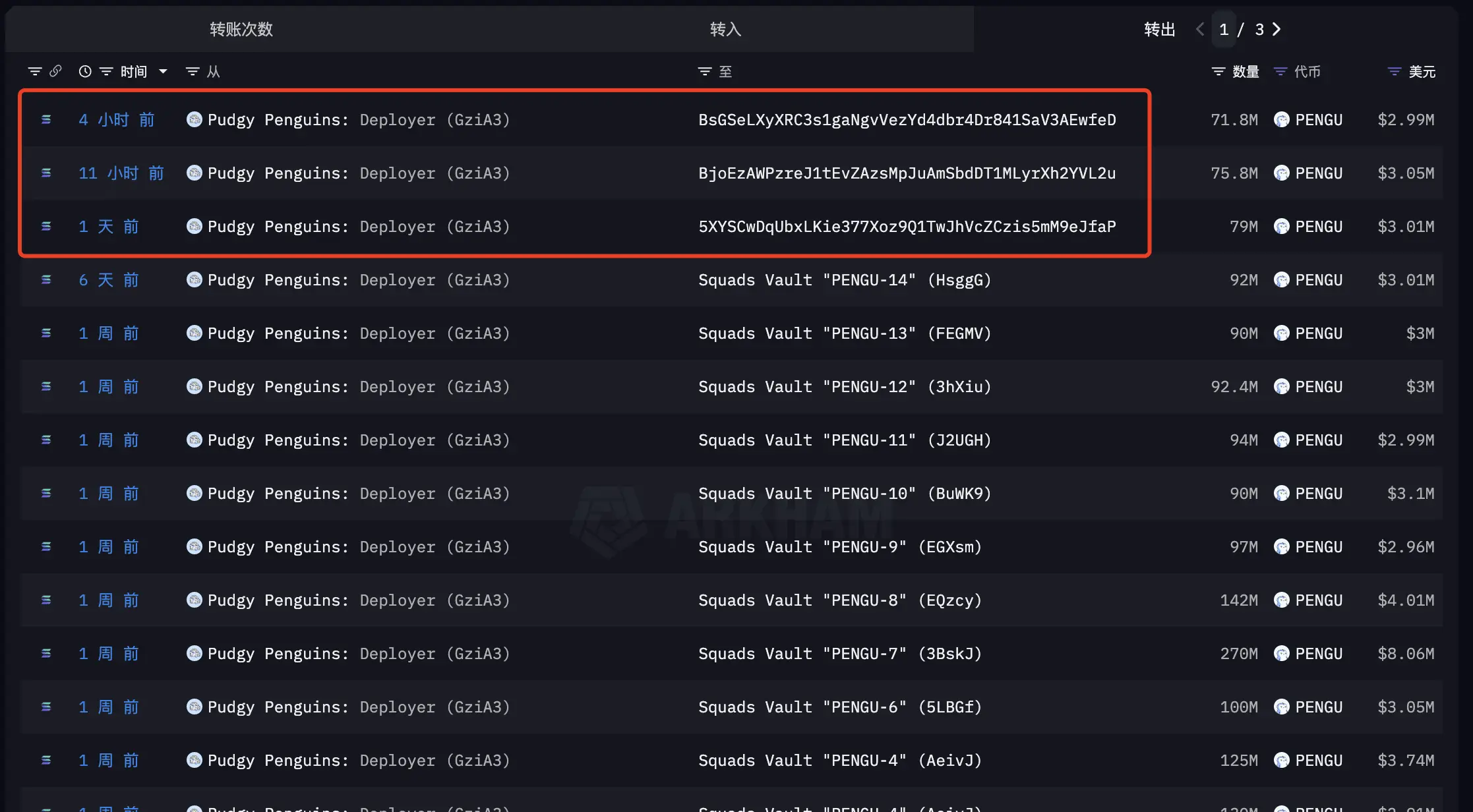The image size is (1473, 812).
Task: Open the filter icon next to 数量
Action: pyautogui.click(x=1218, y=71)
